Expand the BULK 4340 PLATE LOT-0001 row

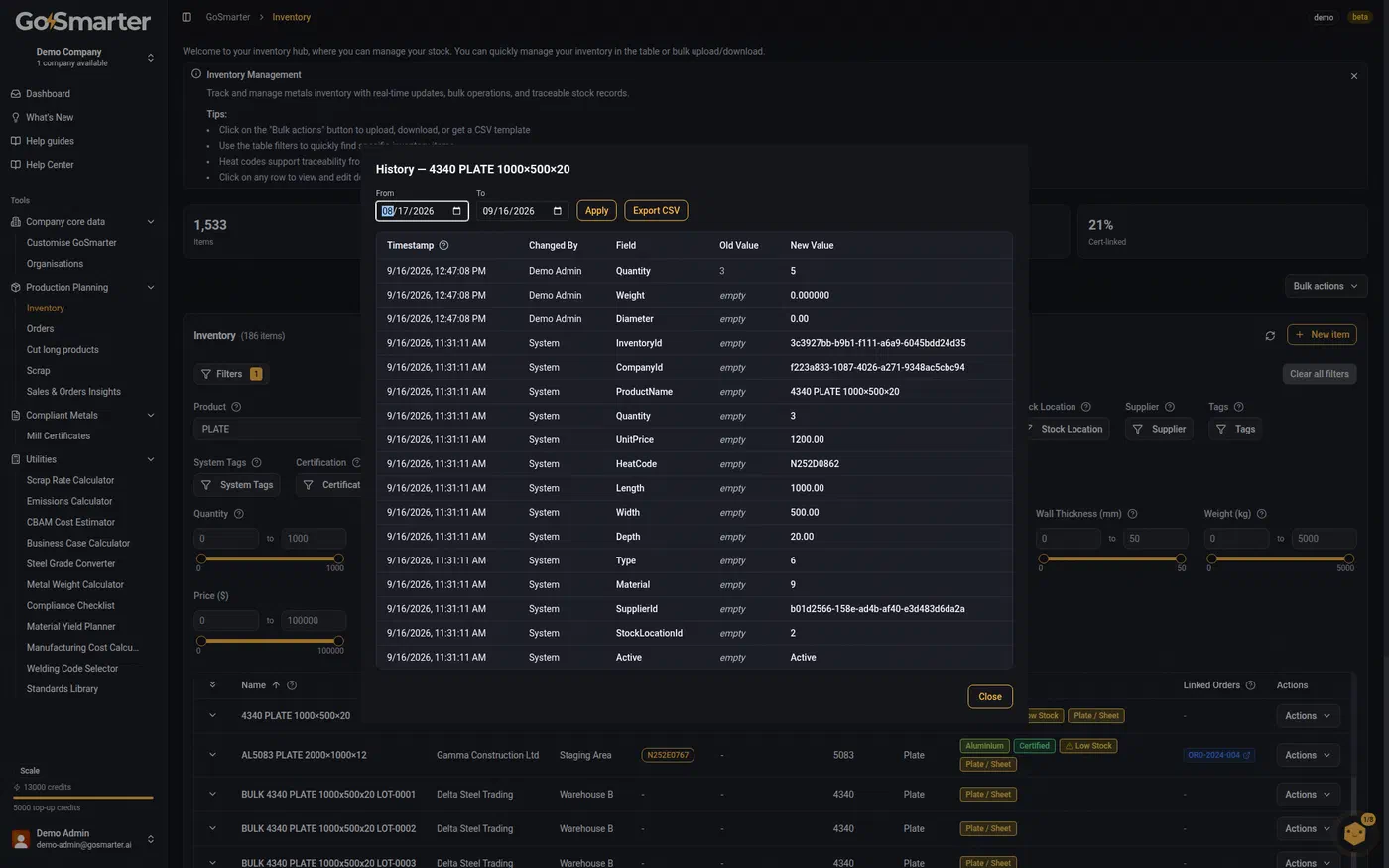pyautogui.click(x=212, y=794)
